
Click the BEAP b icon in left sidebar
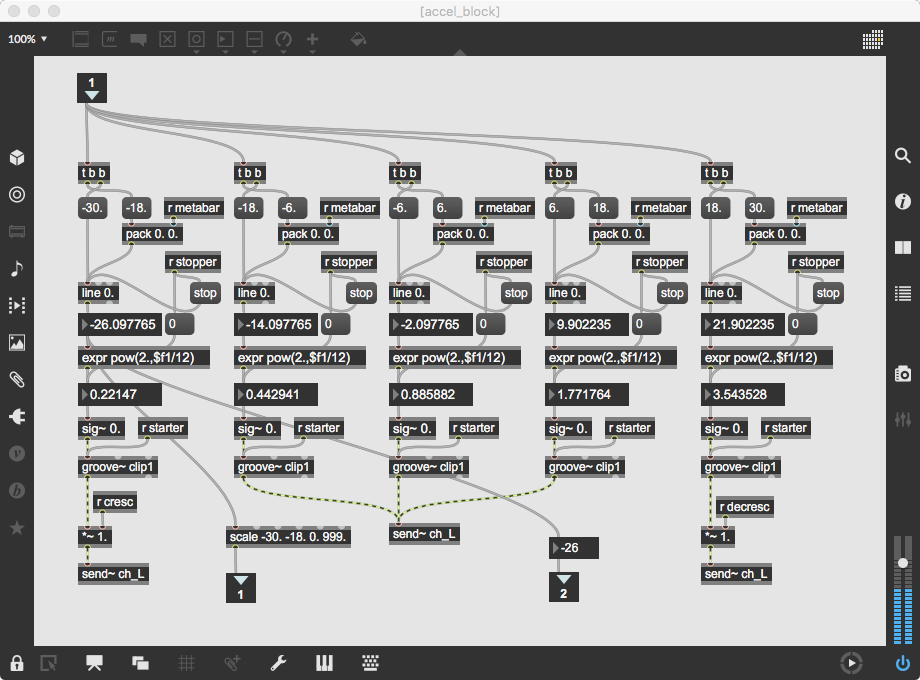17,490
